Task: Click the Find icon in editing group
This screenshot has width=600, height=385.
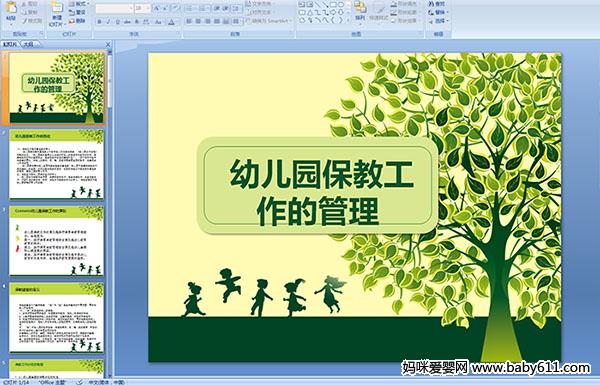Action: click(437, 4)
